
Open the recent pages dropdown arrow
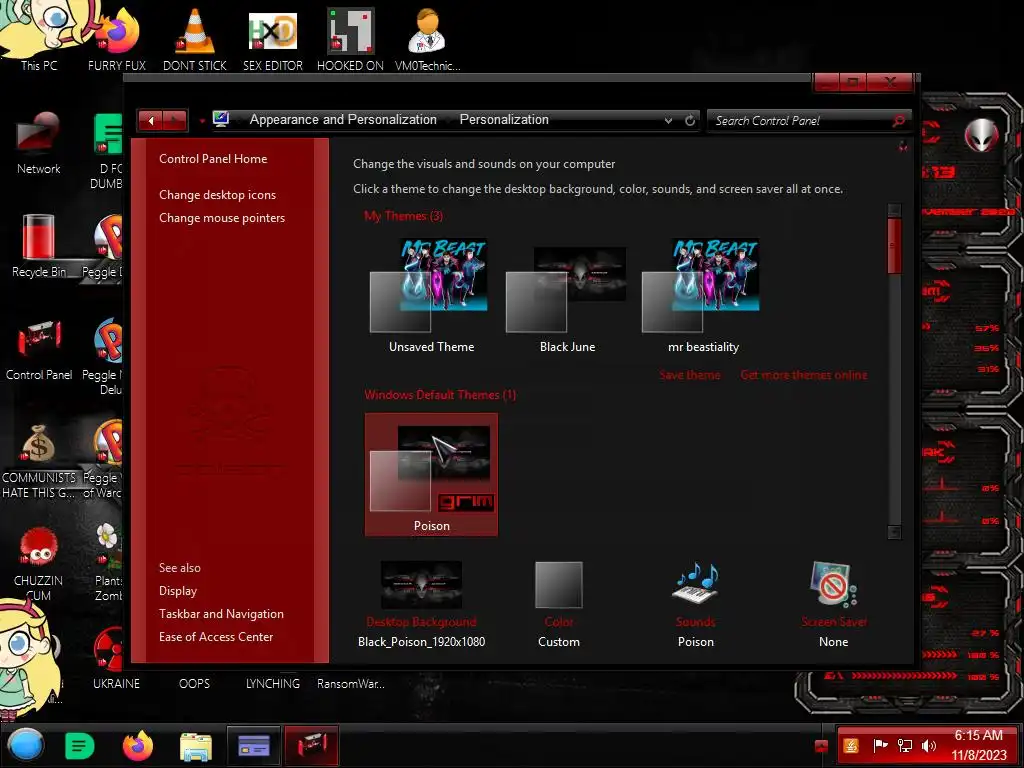pyautogui.click(x=202, y=121)
